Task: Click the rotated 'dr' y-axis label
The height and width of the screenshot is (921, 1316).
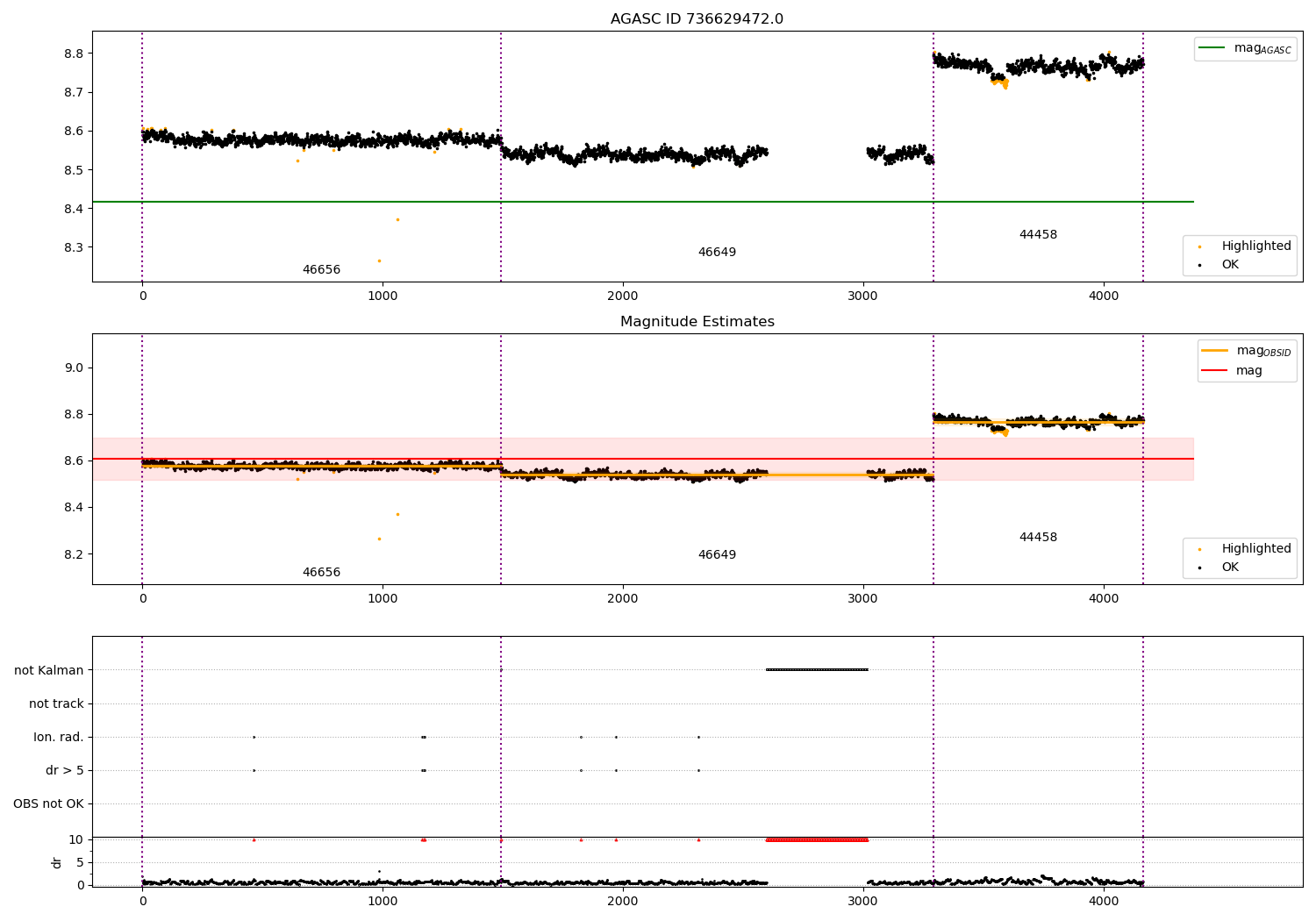Action: pos(57,862)
